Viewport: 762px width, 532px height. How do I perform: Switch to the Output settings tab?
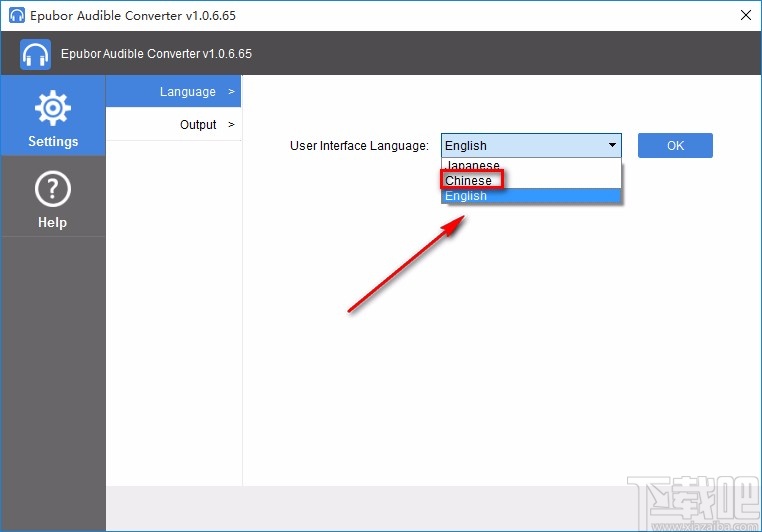point(173,124)
